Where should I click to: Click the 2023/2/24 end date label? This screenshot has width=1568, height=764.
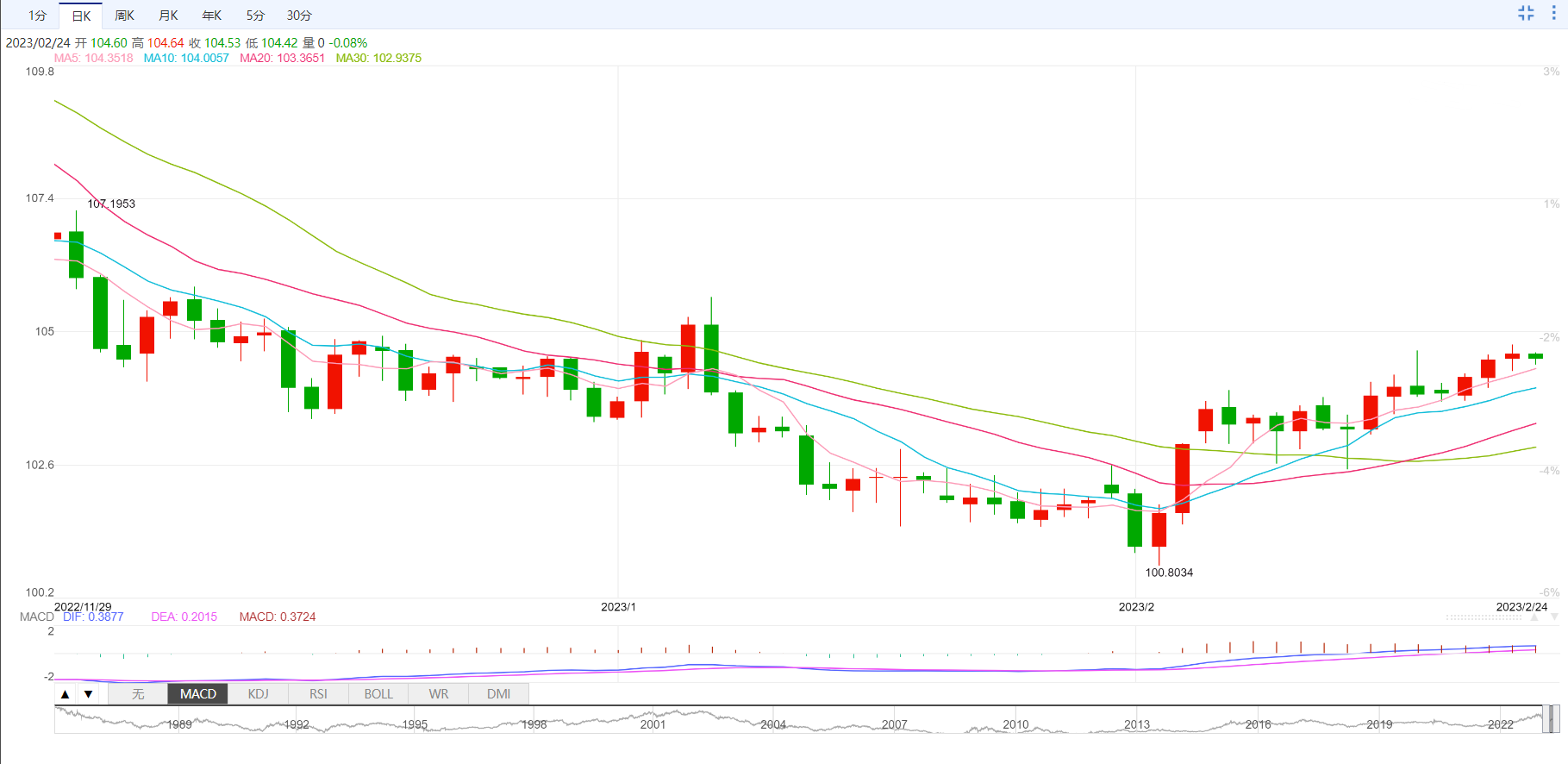1521,607
